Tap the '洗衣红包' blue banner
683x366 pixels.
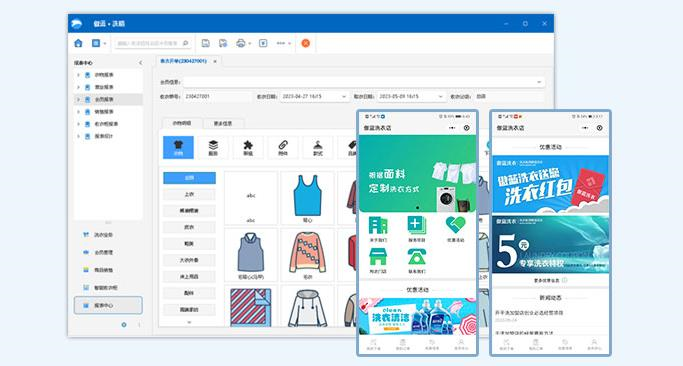(550, 184)
